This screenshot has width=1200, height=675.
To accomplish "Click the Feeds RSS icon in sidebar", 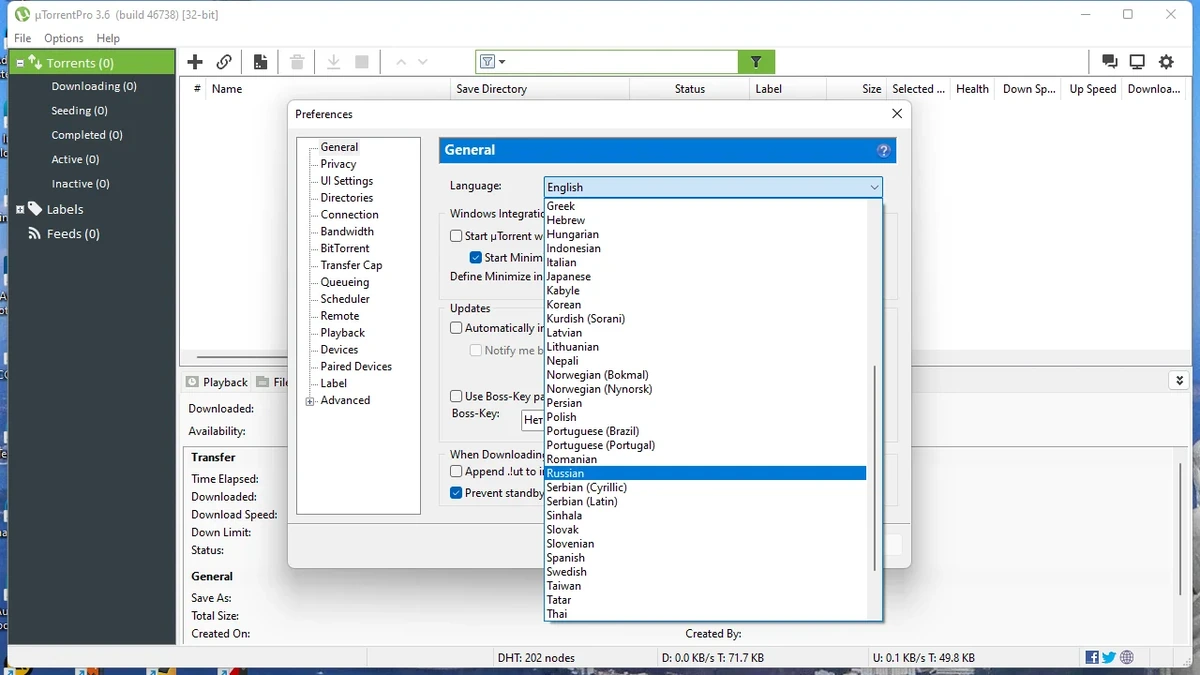I will coord(35,234).
